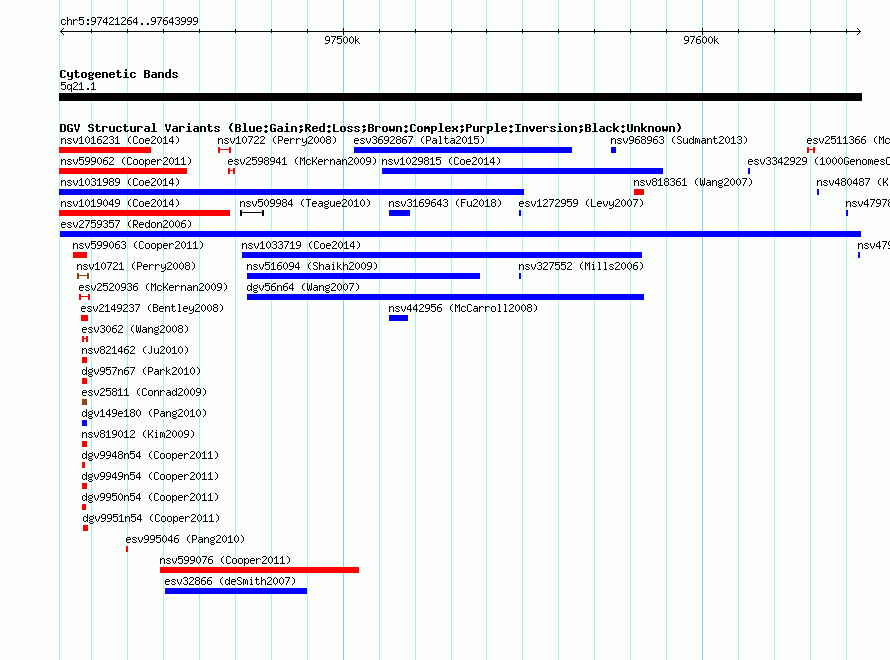This screenshot has height=660, width=890.
Task: Click the nsv1016231 (Coe2014) variant label
Action: pyautogui.click(x=120, y=140)
